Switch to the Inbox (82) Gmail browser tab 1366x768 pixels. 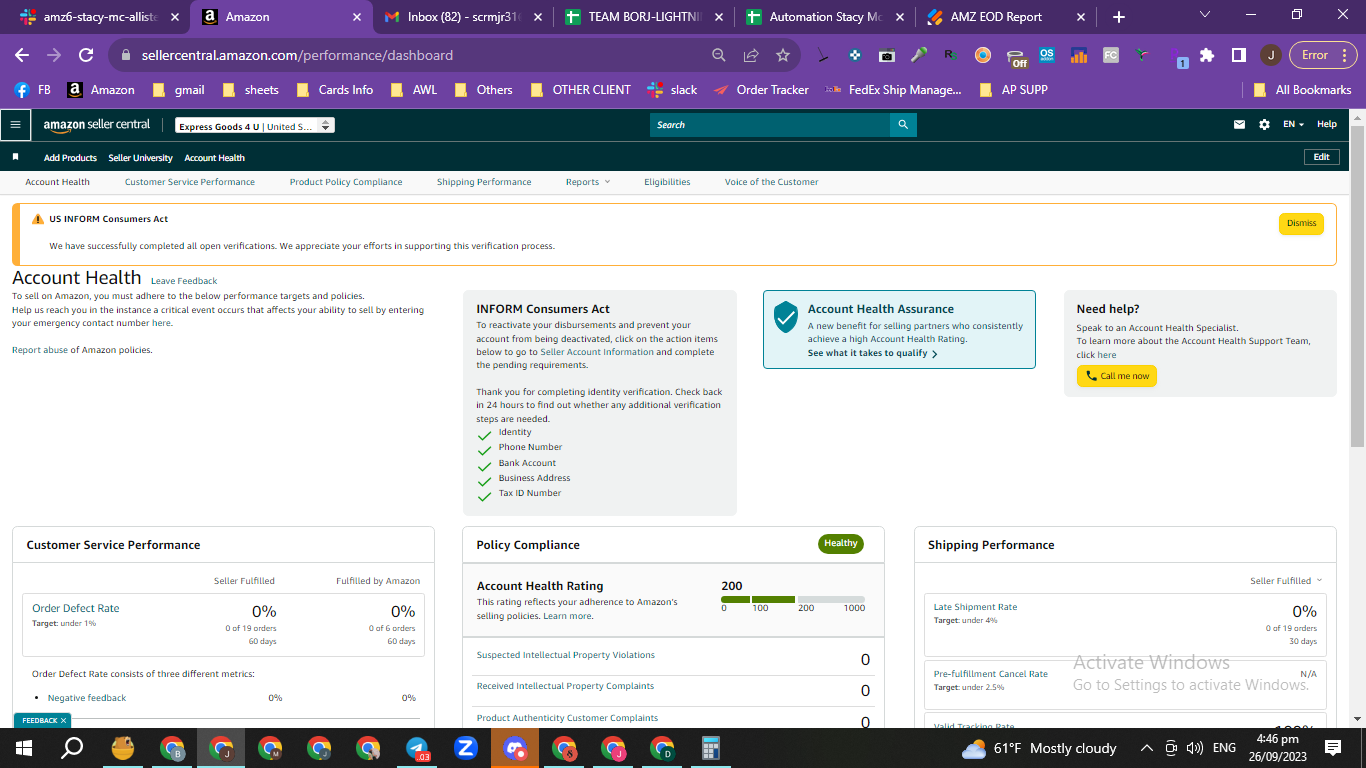coord(463,17)
